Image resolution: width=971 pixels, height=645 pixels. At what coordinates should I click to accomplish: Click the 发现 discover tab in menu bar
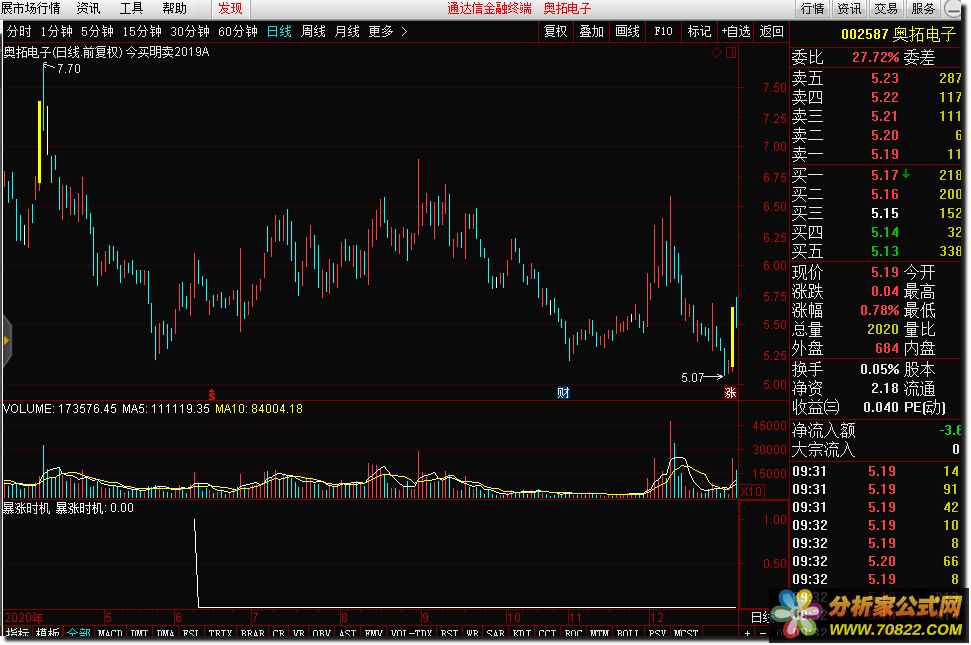[x=230, y=9]
